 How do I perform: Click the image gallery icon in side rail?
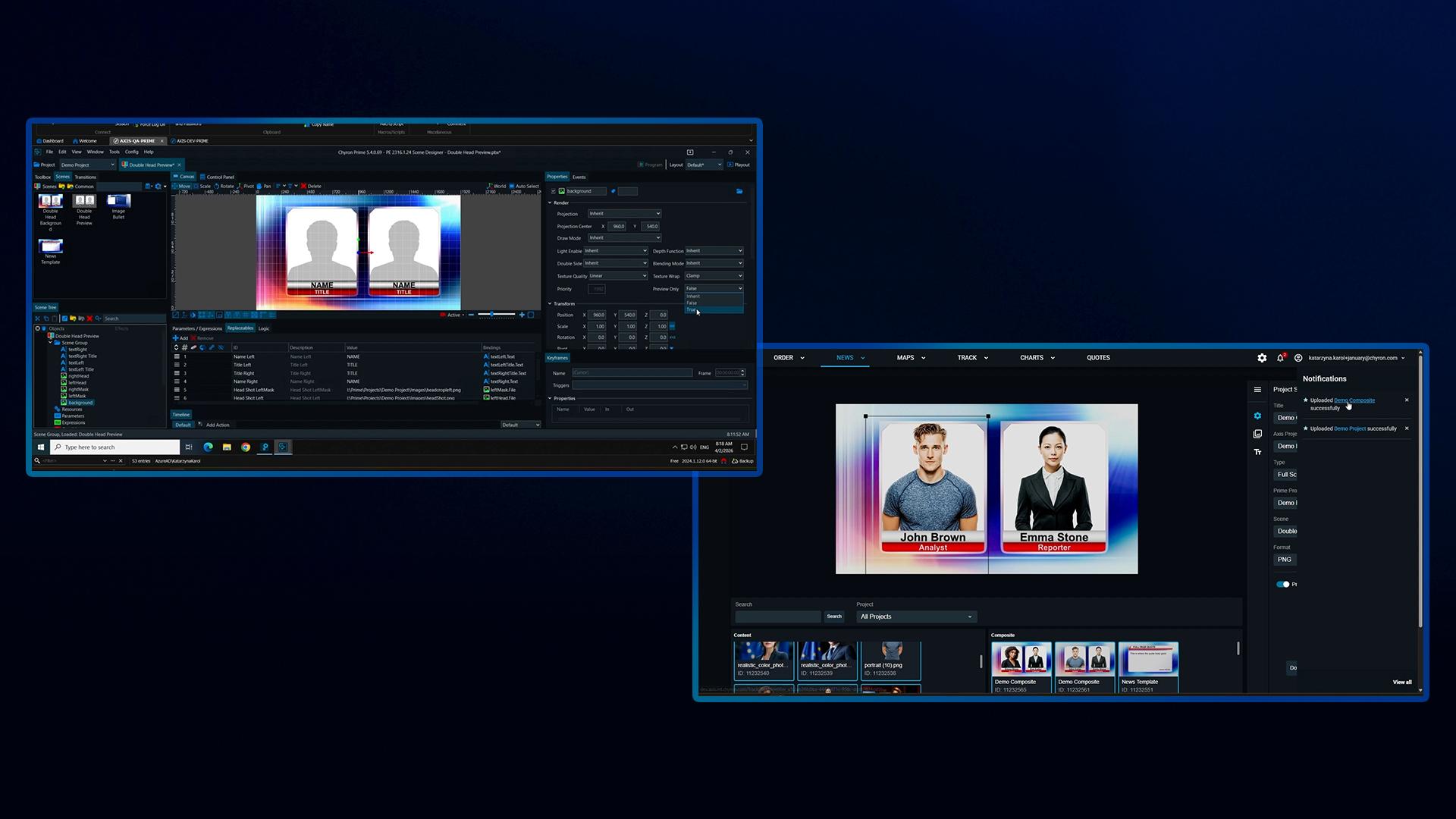click(x=1257, y=434)
